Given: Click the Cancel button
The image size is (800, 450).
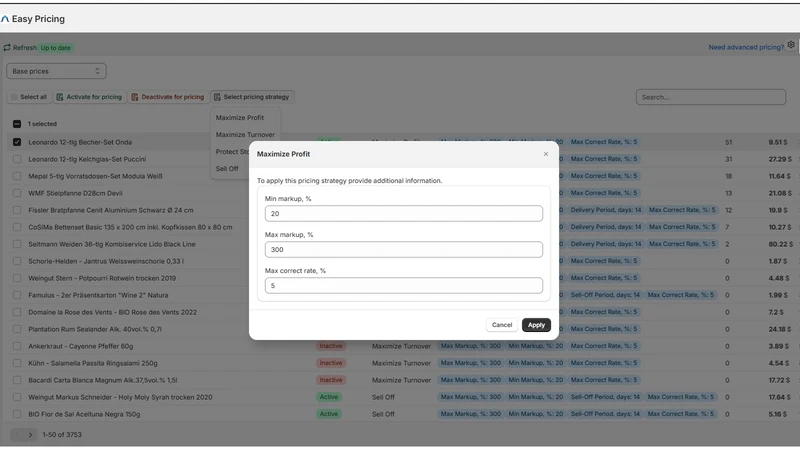Looking at the screenshot, I should (x=502, y=325).
